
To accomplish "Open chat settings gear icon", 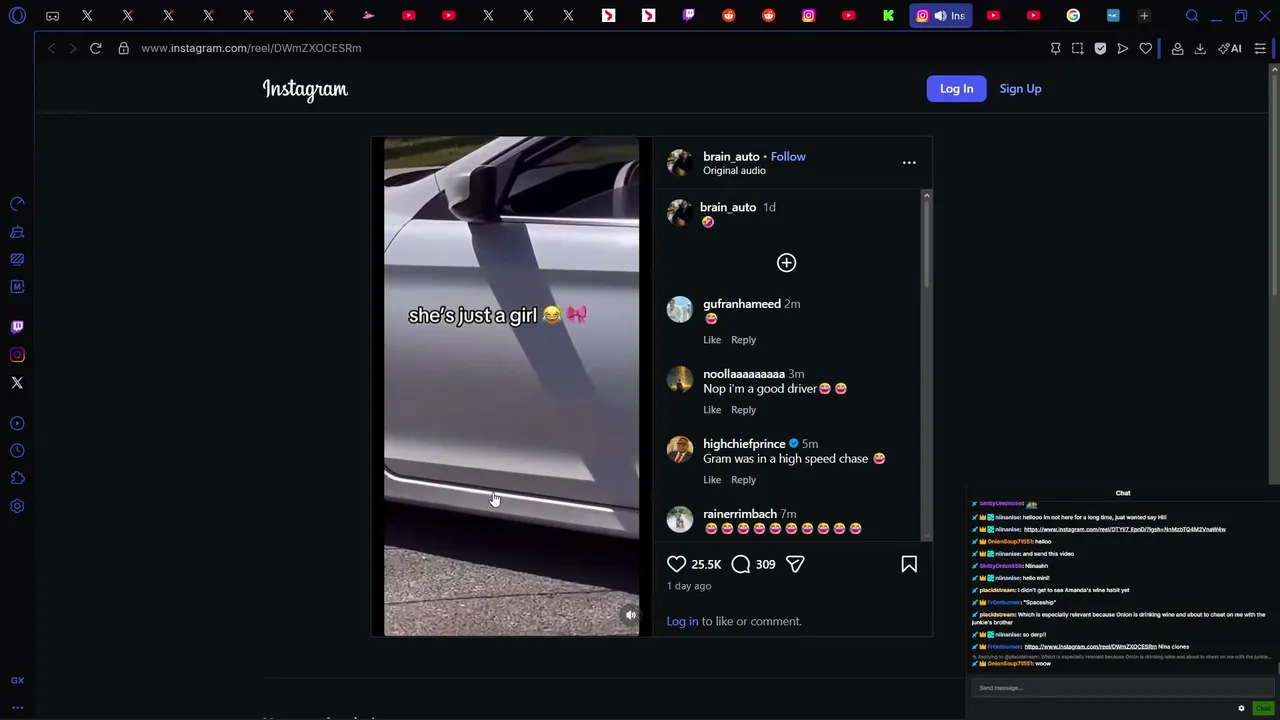I will 1241,708.
